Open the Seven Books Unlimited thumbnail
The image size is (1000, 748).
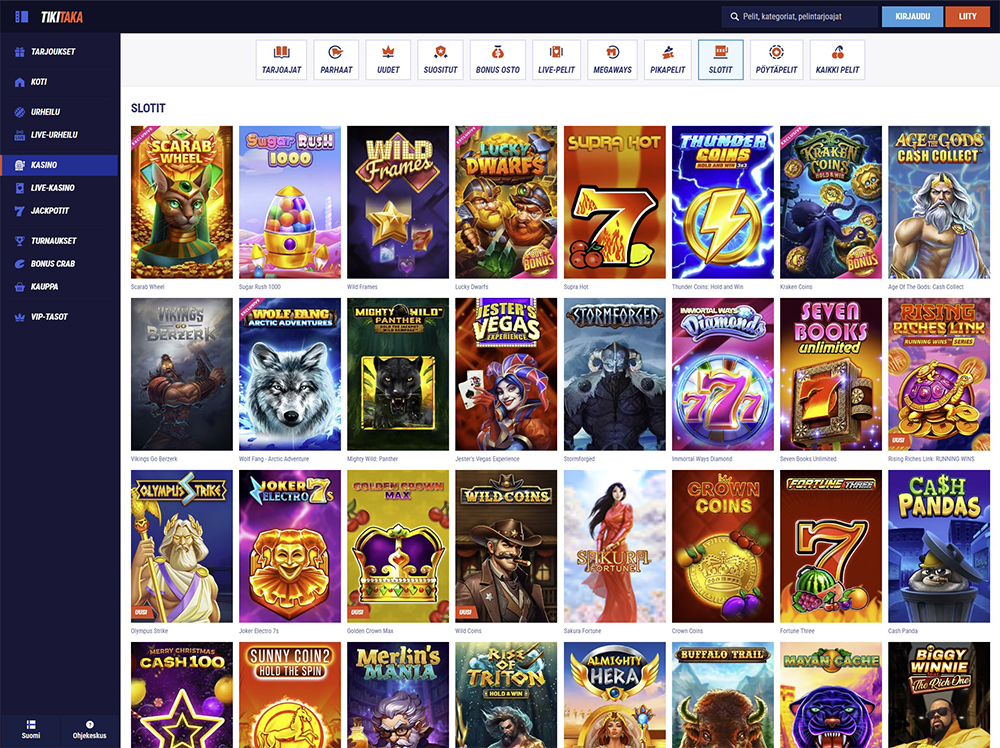tap(831, 374)
